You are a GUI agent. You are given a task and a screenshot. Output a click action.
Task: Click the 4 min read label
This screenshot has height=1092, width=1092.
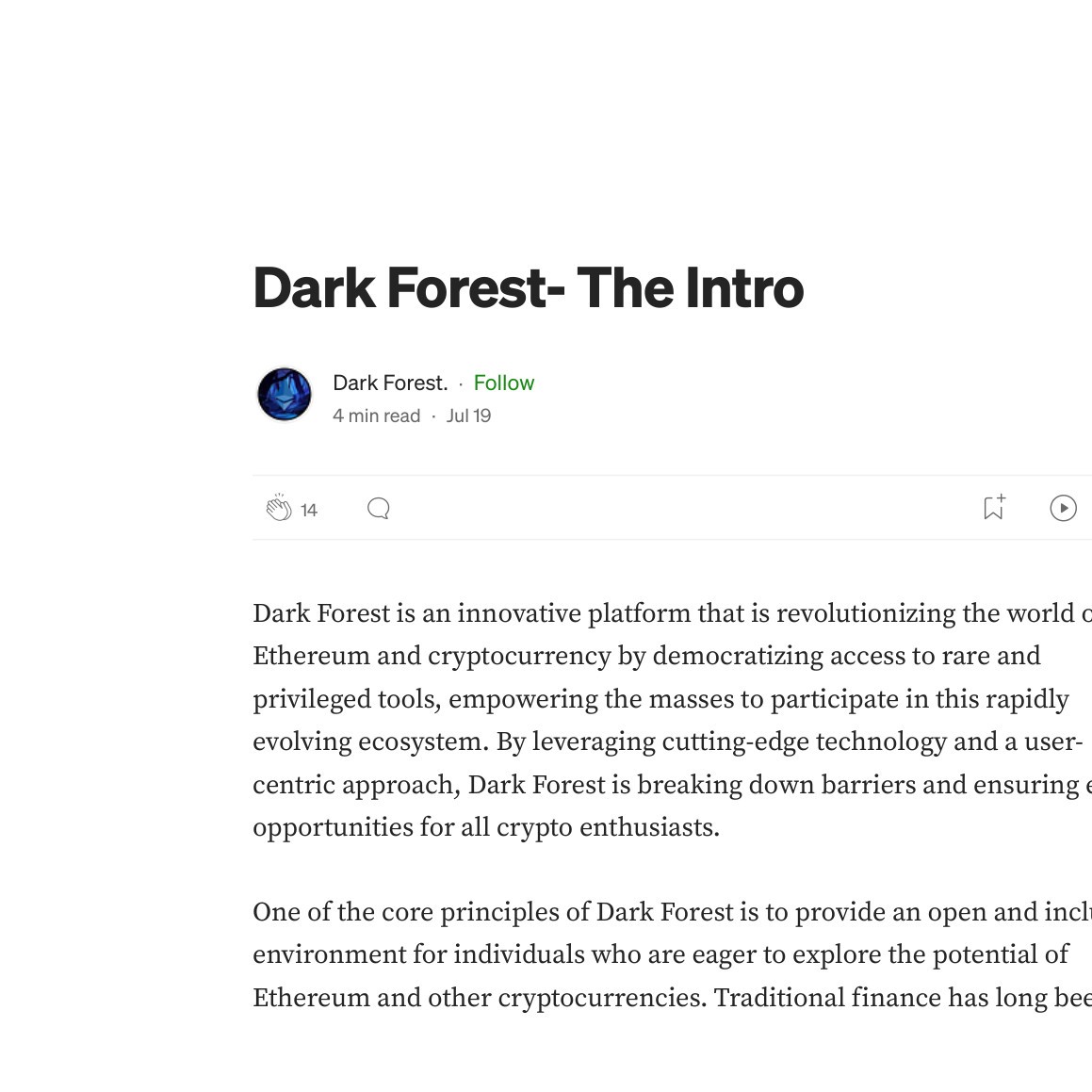[x=376, y=416]
